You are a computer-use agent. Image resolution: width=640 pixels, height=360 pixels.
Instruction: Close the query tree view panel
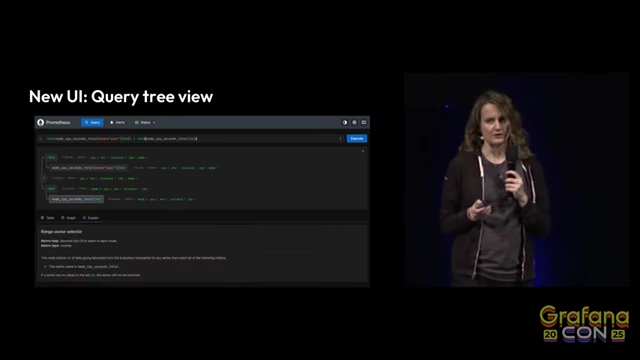click(363, 151)
